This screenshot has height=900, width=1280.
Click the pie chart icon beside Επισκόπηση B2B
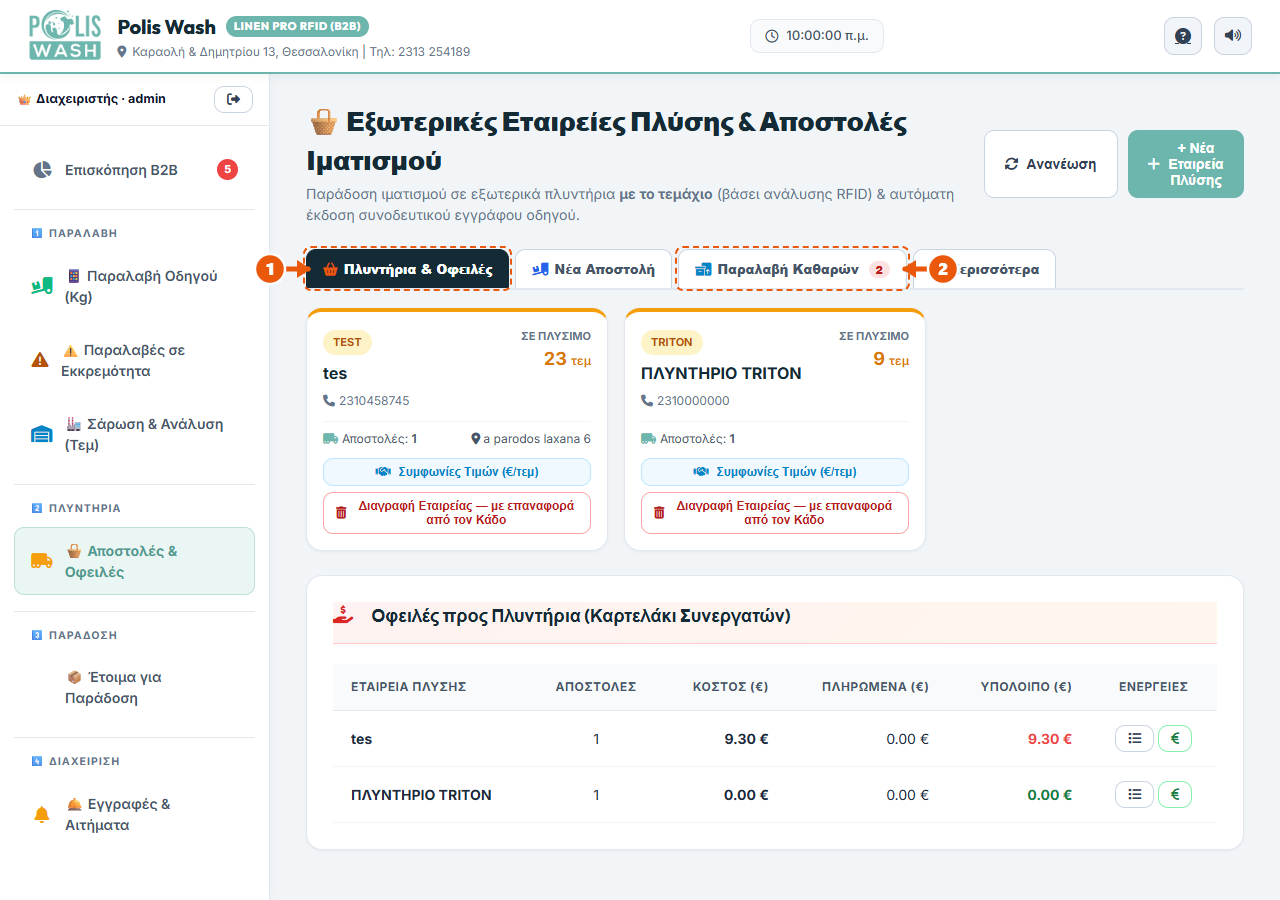pos(42,170)
